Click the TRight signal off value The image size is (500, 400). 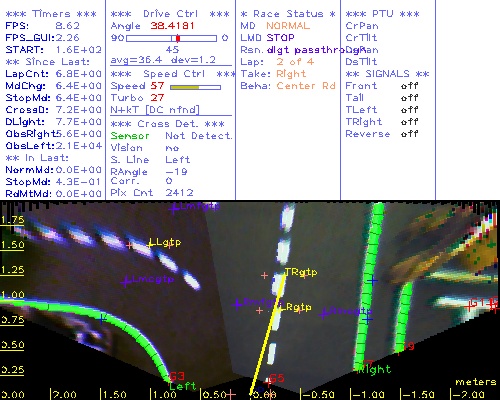(x=409, y=122)
